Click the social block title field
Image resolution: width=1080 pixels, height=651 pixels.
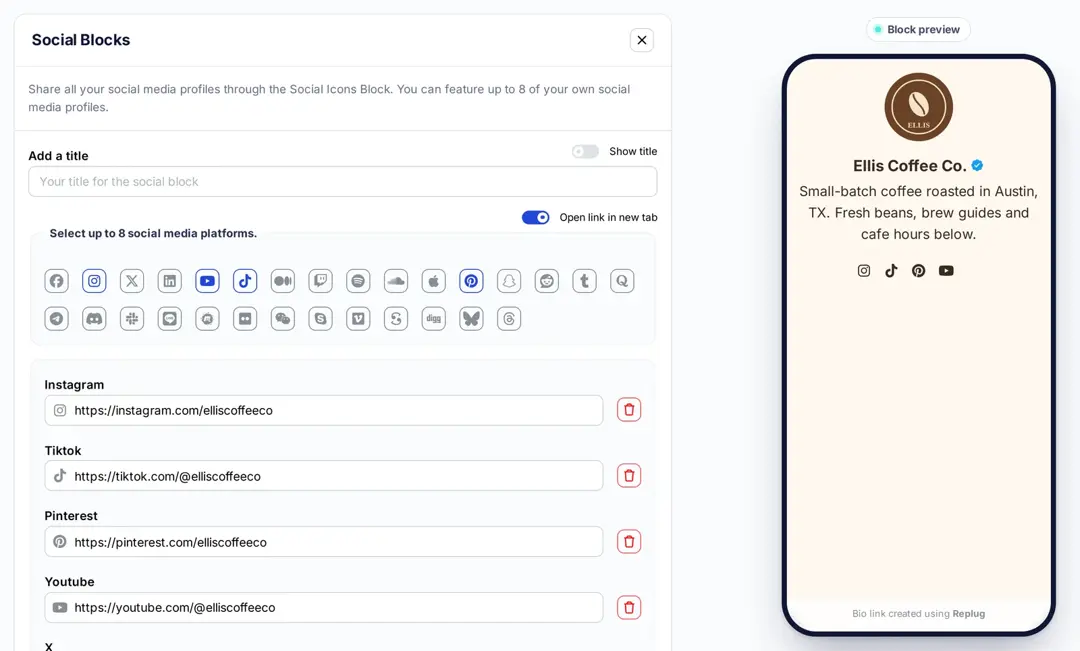pyautogui.click(x=342, y=182)
